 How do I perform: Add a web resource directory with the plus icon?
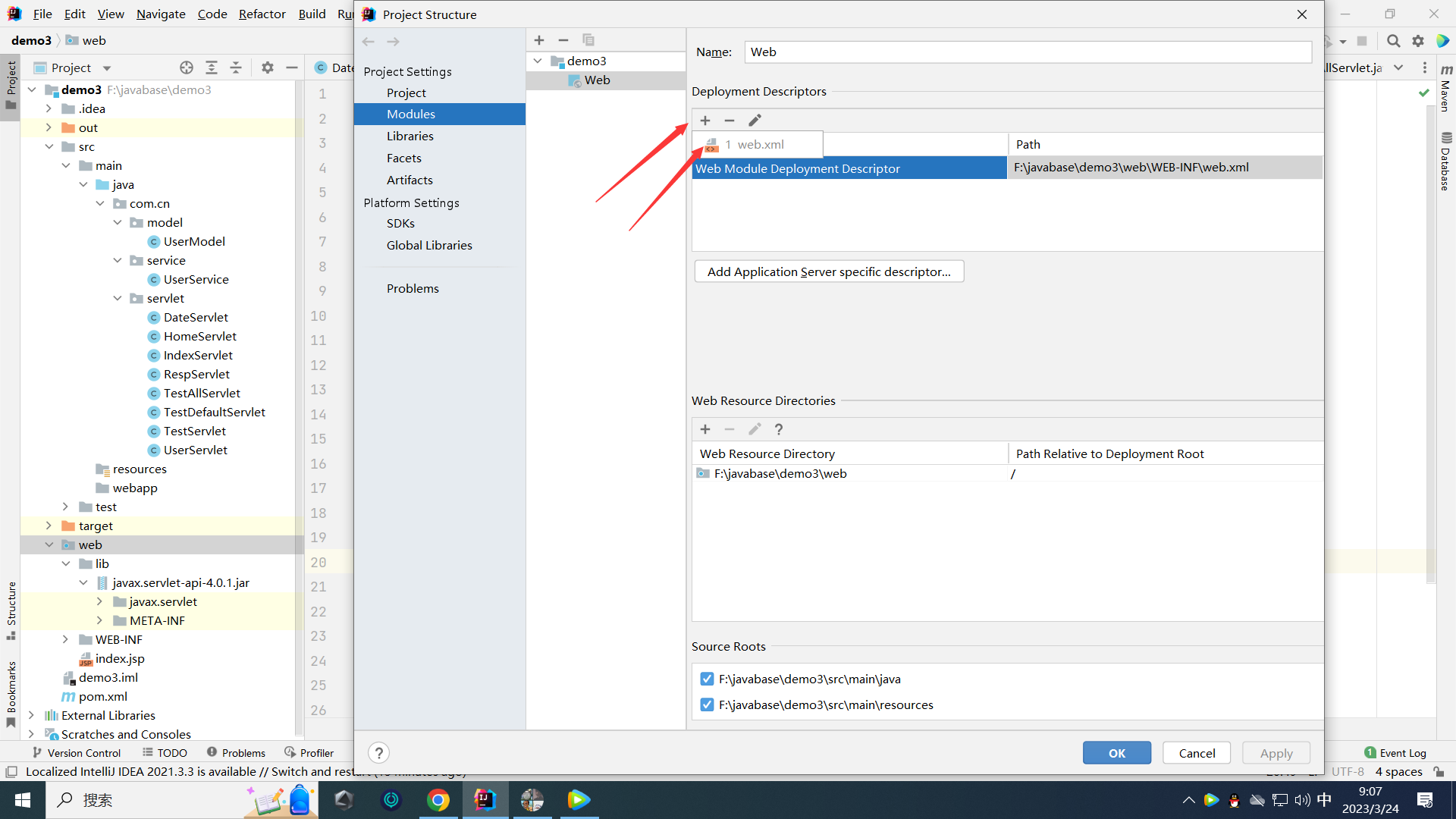(x=705, y=429)
